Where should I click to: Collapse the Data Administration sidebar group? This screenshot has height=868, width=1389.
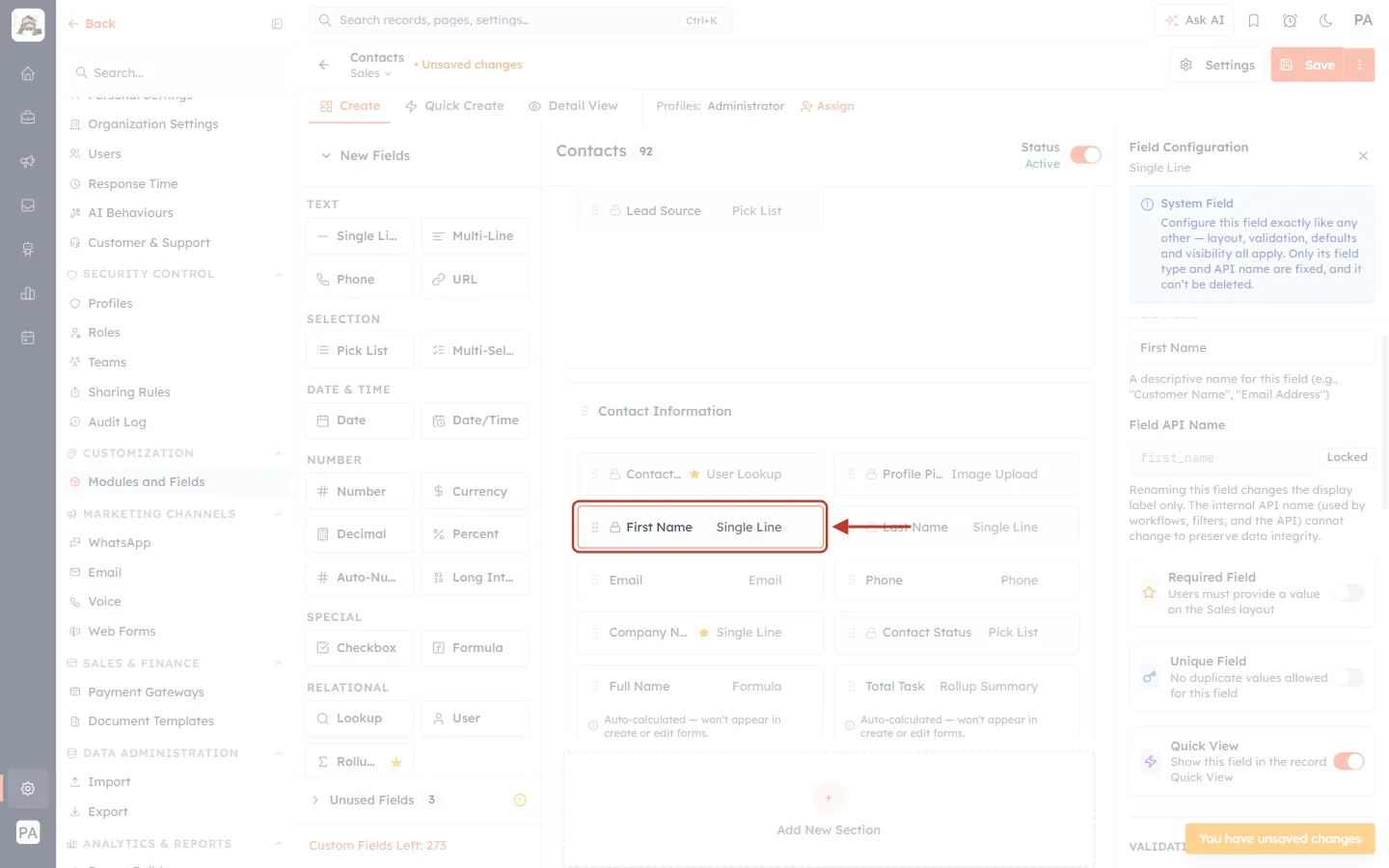(x=278, y=754)
